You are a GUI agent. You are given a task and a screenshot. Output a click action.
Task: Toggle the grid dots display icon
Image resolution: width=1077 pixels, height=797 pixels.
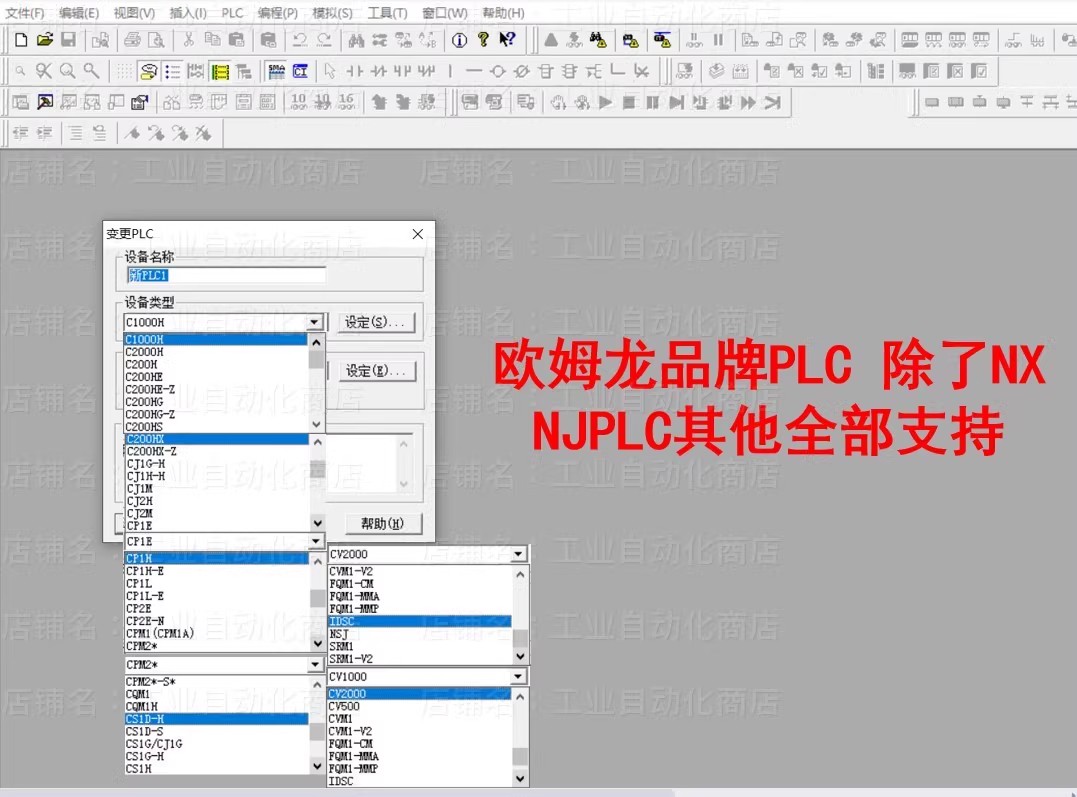coord(124,71)
